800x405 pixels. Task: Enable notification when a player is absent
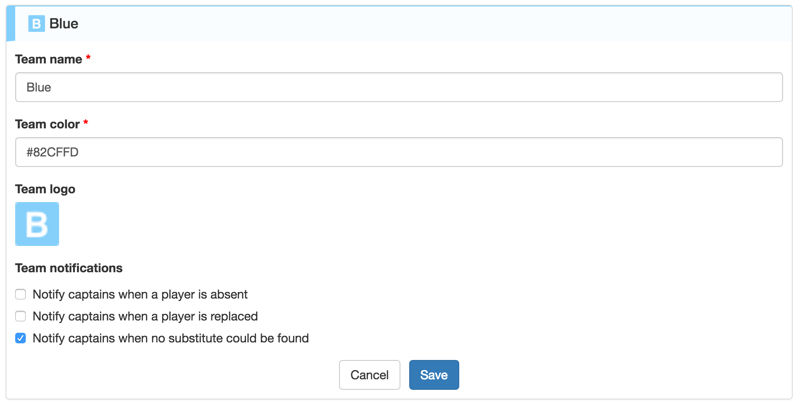click(20, 294)
